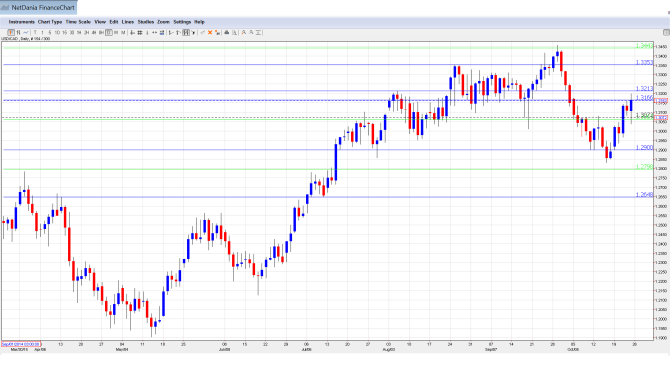Click the 1.2798 green level label
The width and height of the screenshot is (670, 377).
[x=644, y=167]
